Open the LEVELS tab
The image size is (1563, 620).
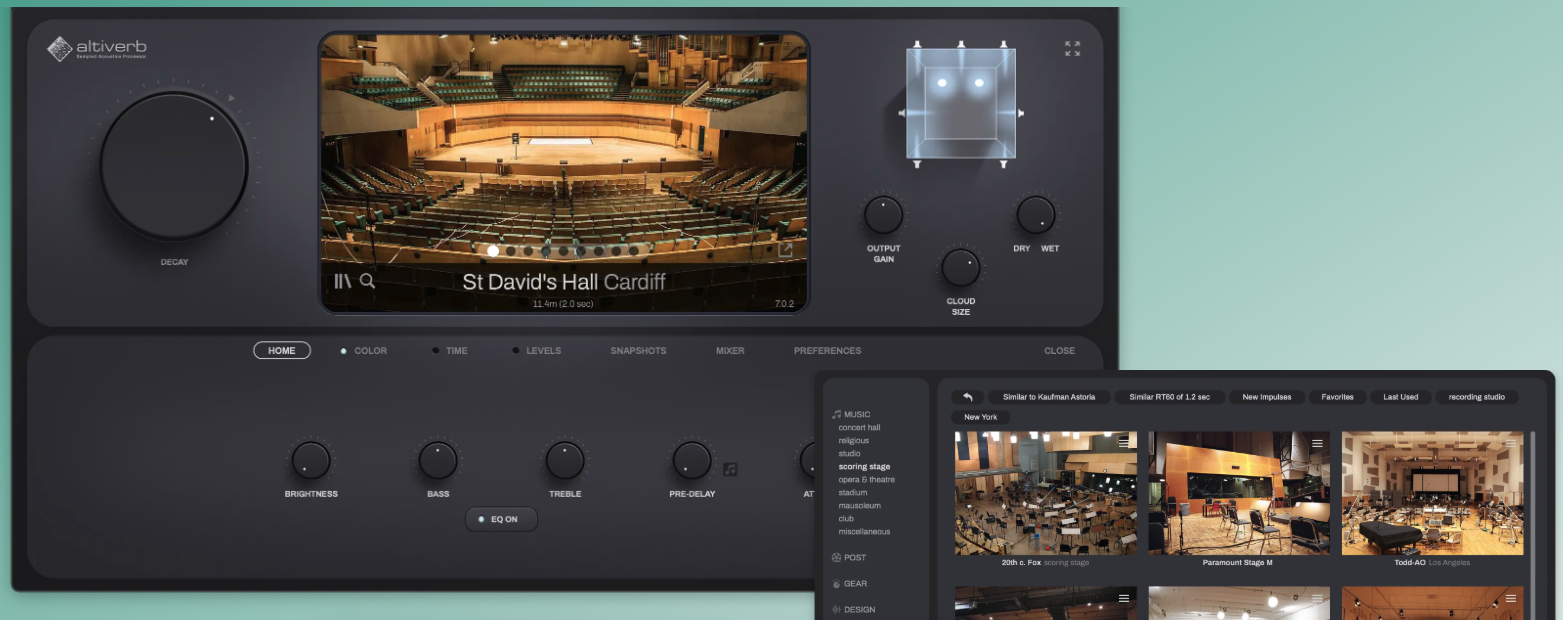[544, 351]
